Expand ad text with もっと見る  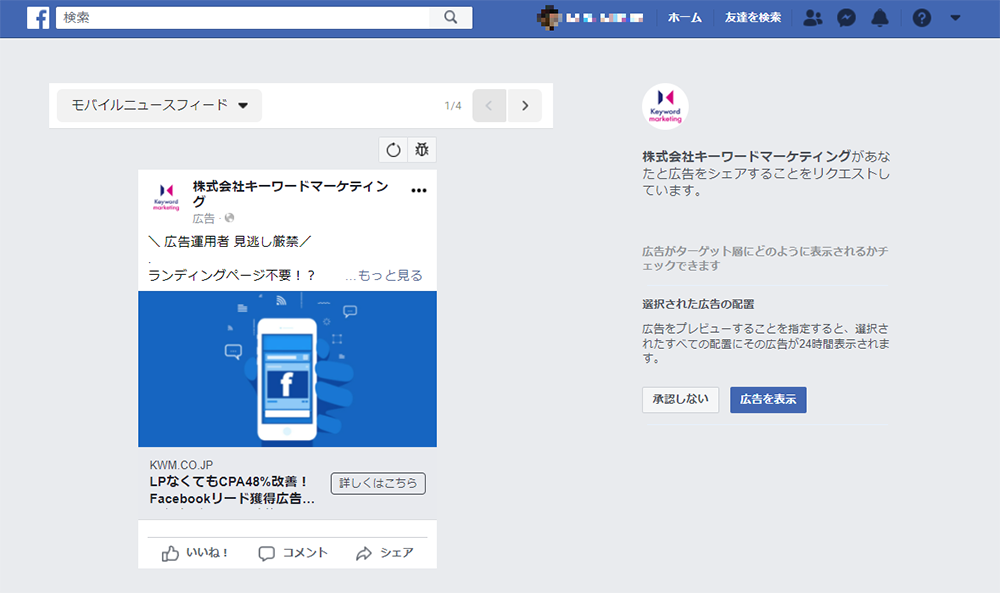390,275
